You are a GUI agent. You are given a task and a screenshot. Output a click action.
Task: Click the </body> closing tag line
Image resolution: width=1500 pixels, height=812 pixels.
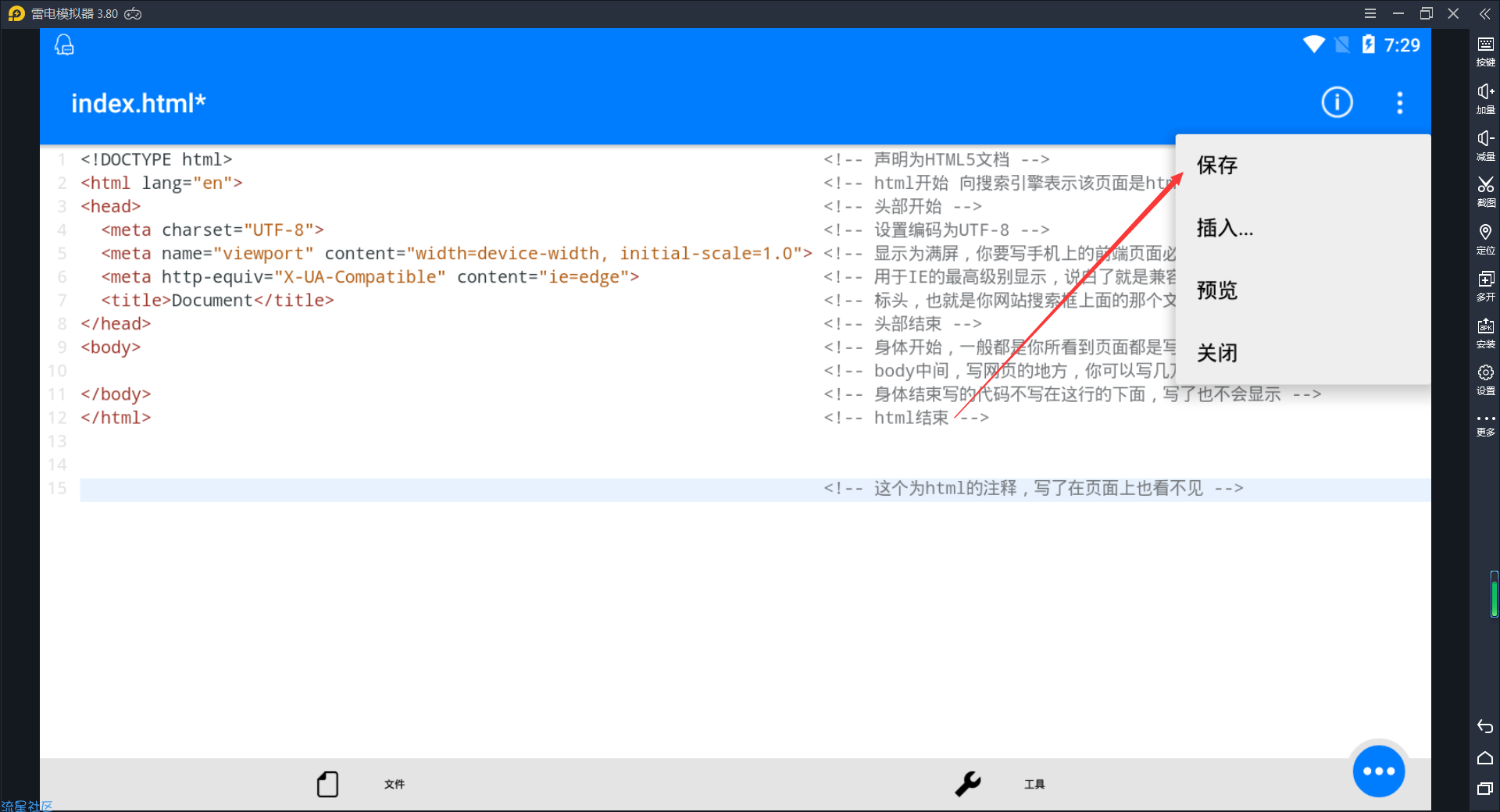[x=116, y=394]
